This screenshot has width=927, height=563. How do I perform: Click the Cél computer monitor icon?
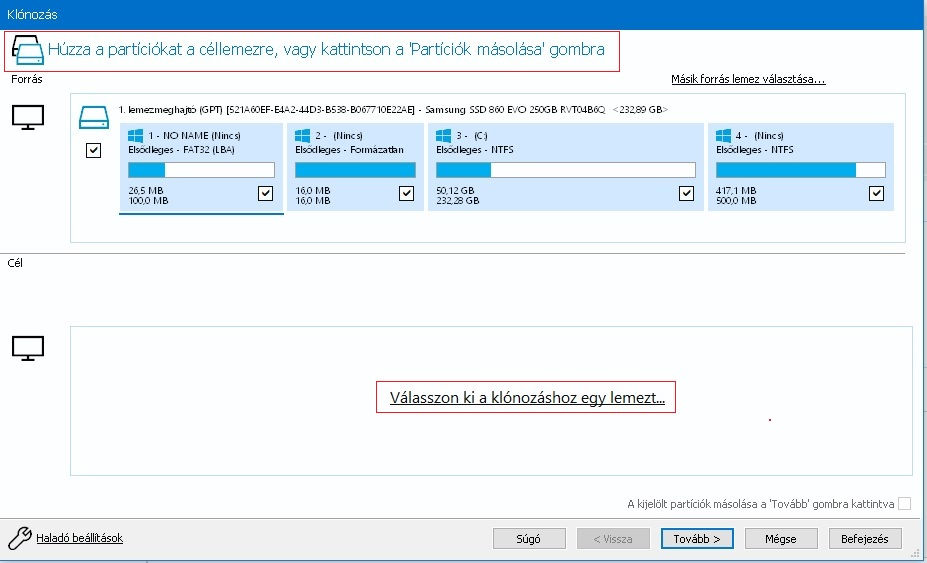pos(27,347)
